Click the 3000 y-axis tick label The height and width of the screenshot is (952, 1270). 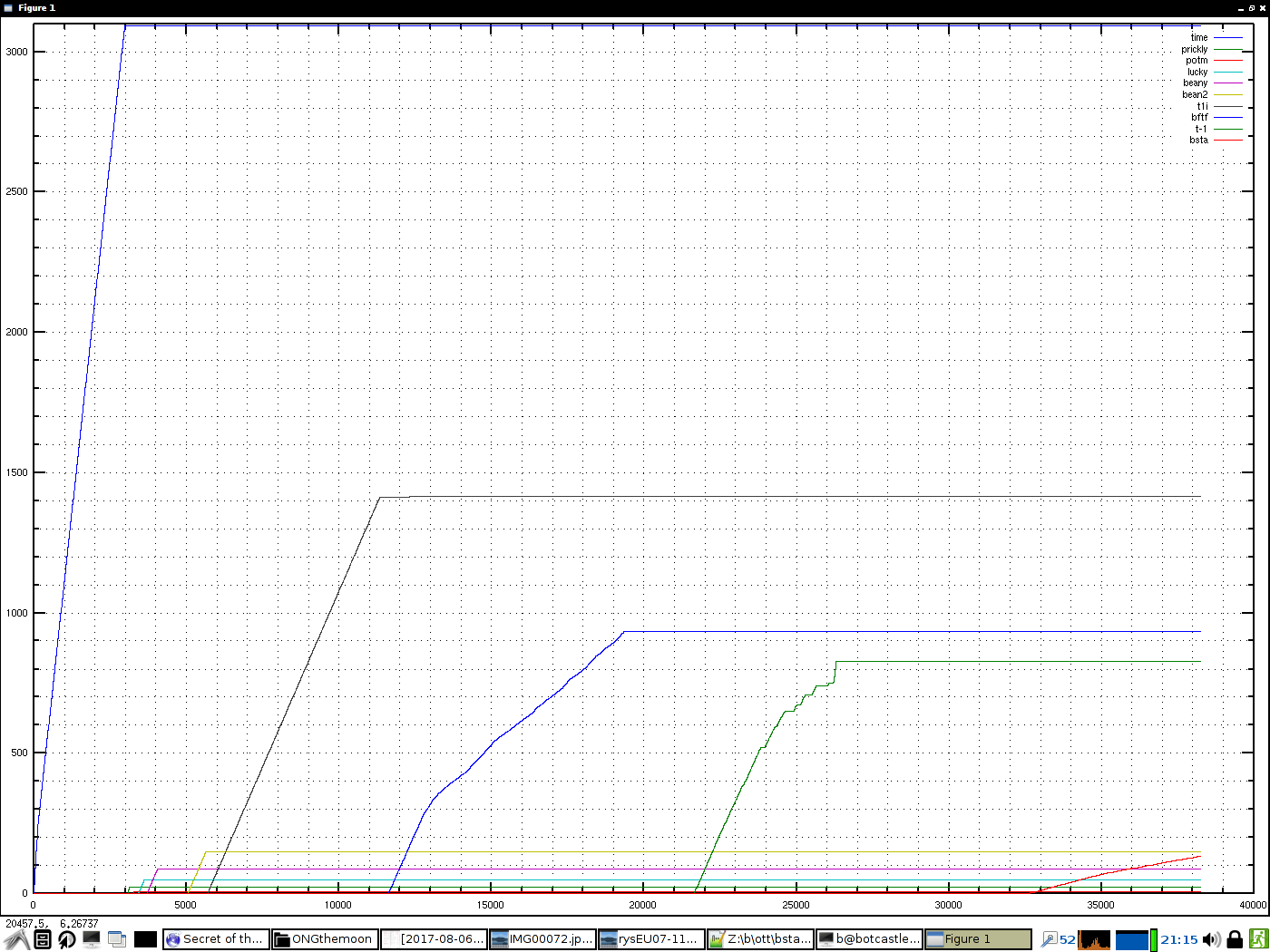click(x=17, y=52)
